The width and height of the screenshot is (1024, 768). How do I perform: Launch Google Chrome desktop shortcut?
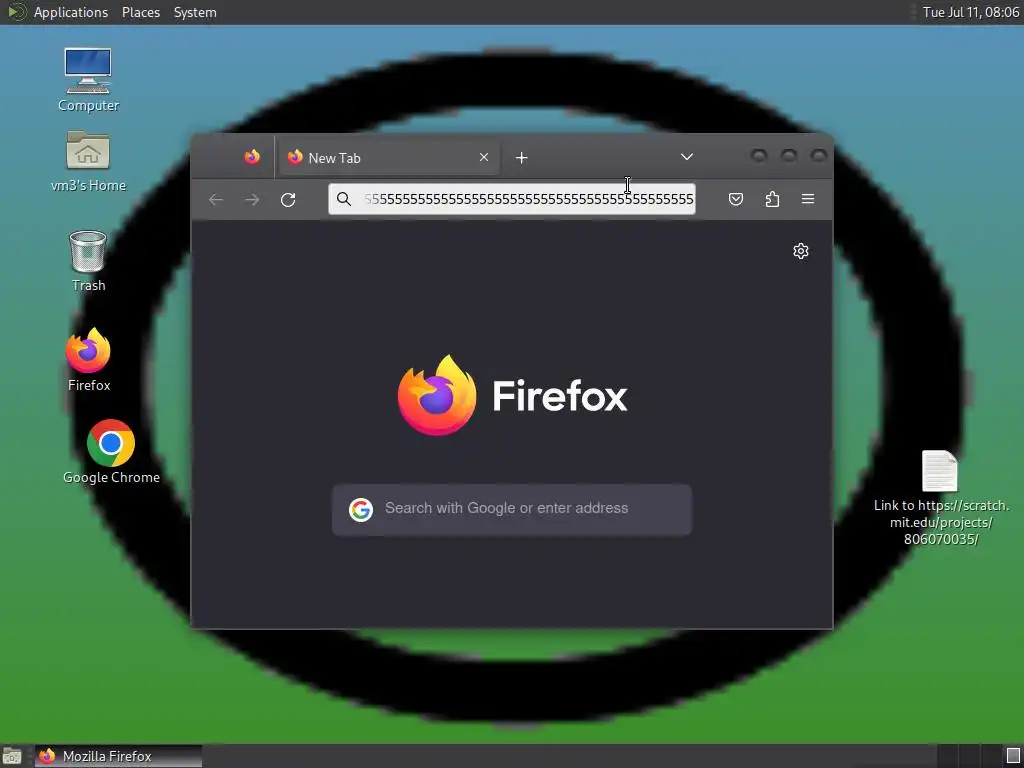tap(111, 452)
